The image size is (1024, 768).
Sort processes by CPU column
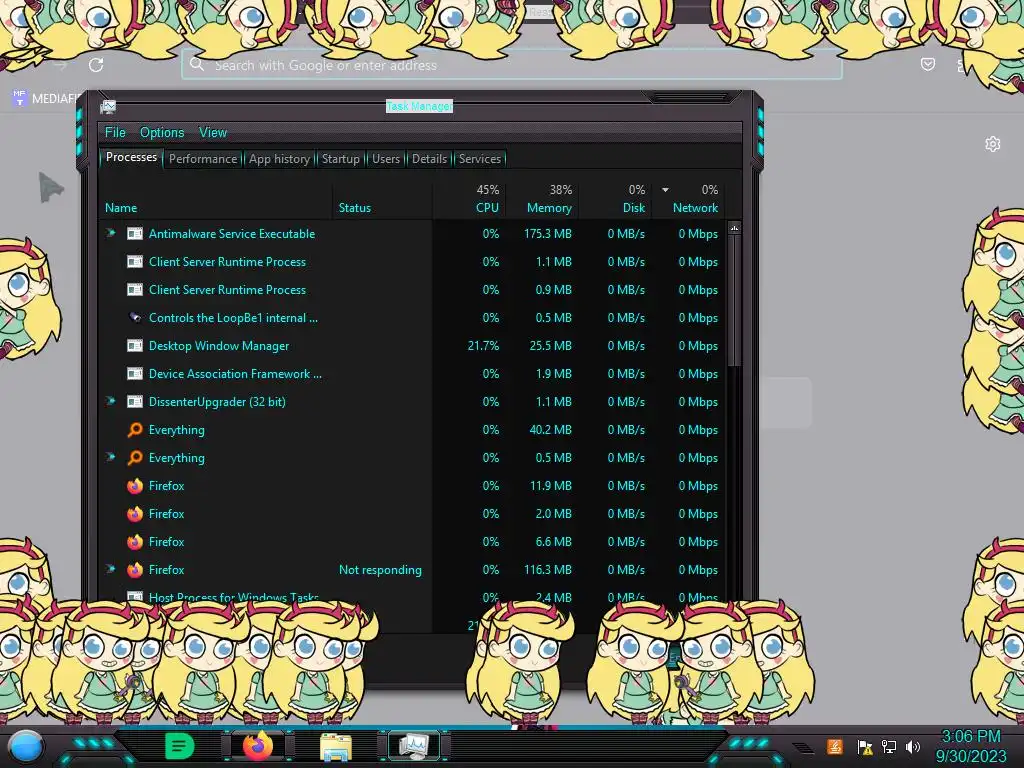(487, 208)
